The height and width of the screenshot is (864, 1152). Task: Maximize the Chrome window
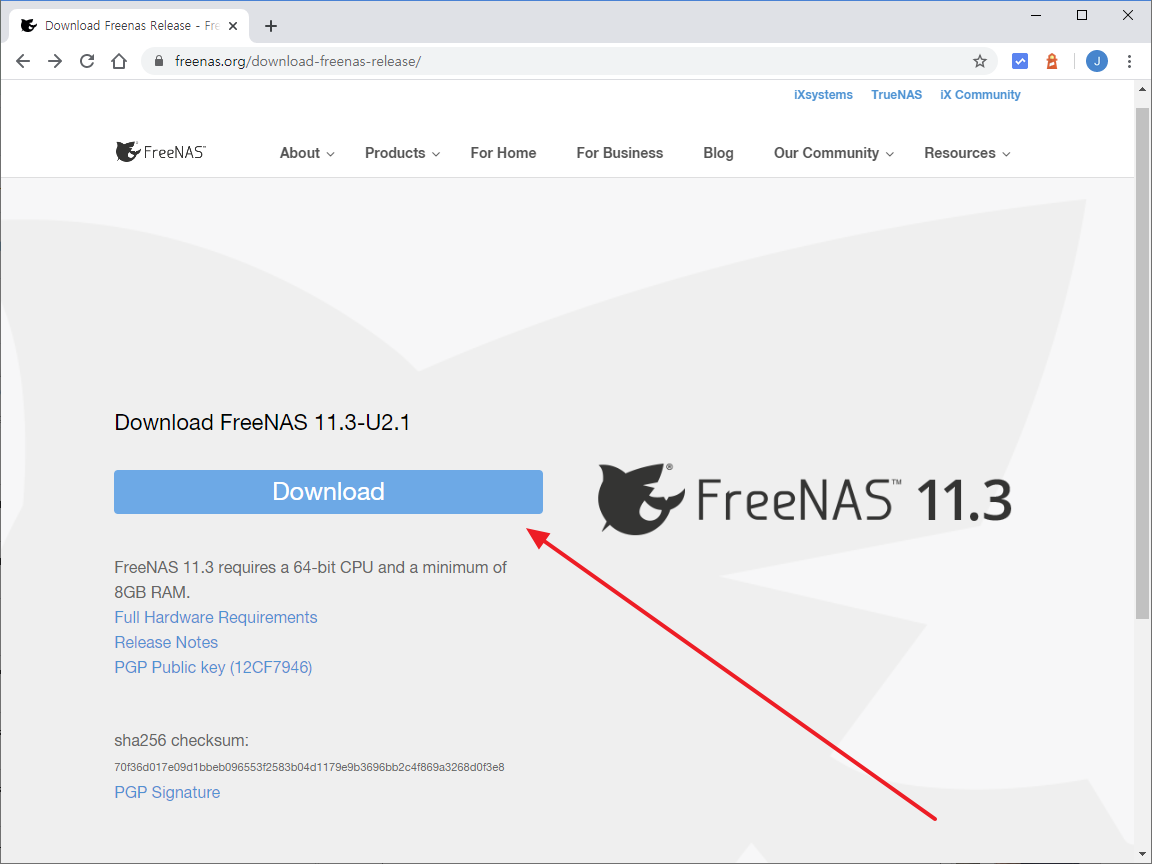[x=1081, y=15]
